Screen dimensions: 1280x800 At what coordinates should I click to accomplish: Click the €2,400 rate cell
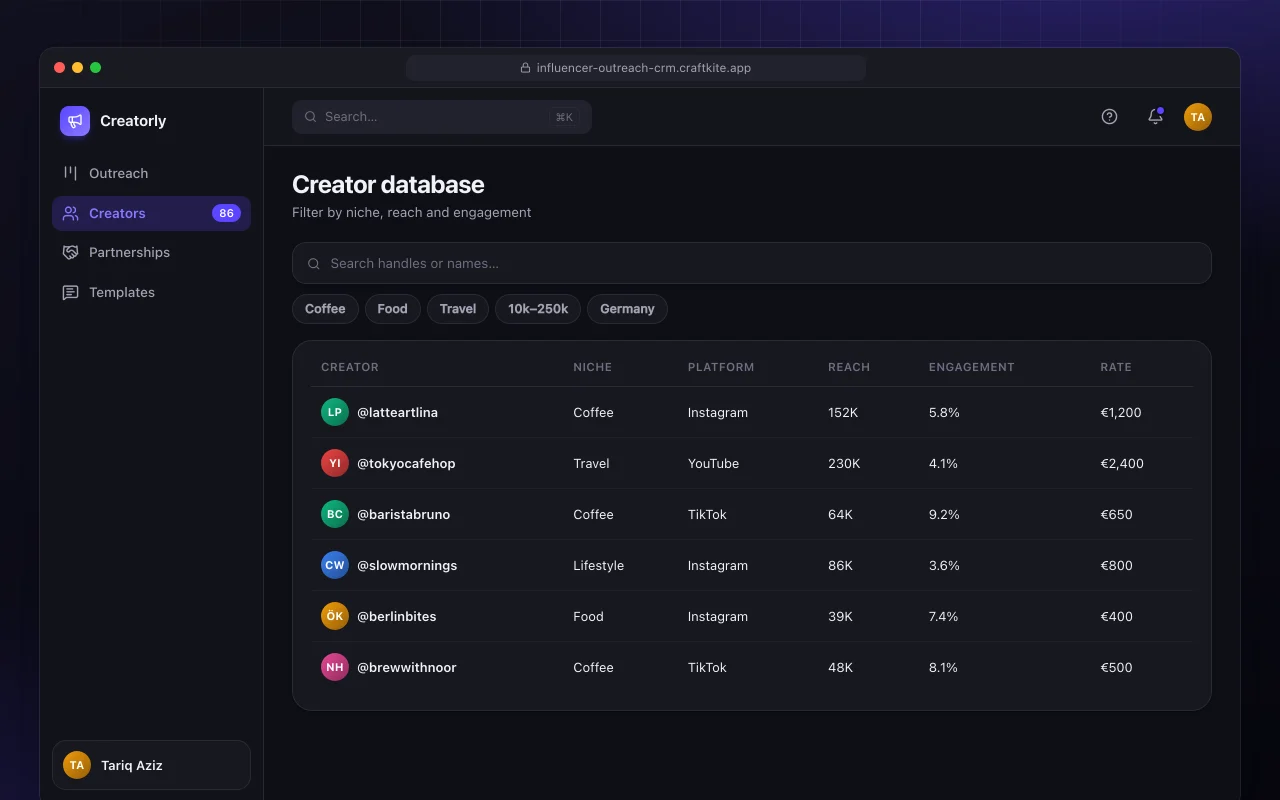(1122, 463)
